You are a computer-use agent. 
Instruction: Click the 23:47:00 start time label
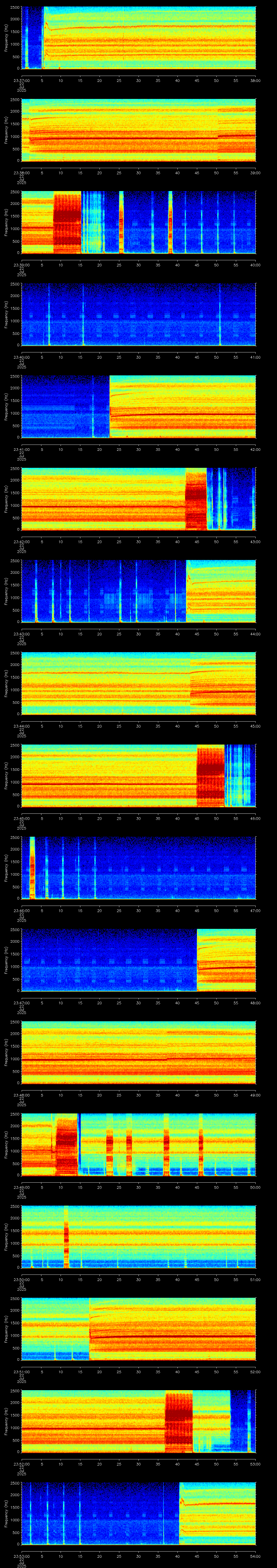21,1003
